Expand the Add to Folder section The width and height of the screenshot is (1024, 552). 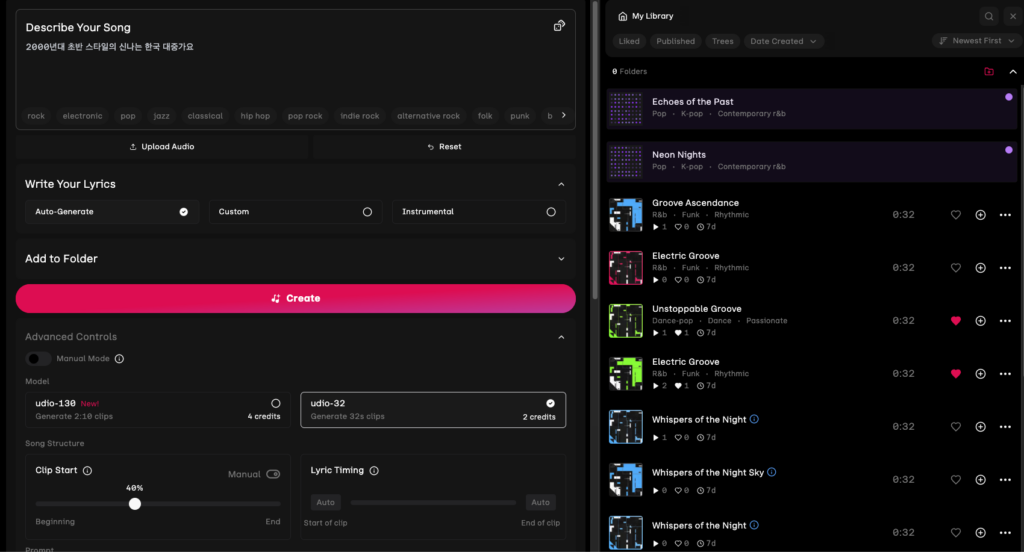coord(561,259)
